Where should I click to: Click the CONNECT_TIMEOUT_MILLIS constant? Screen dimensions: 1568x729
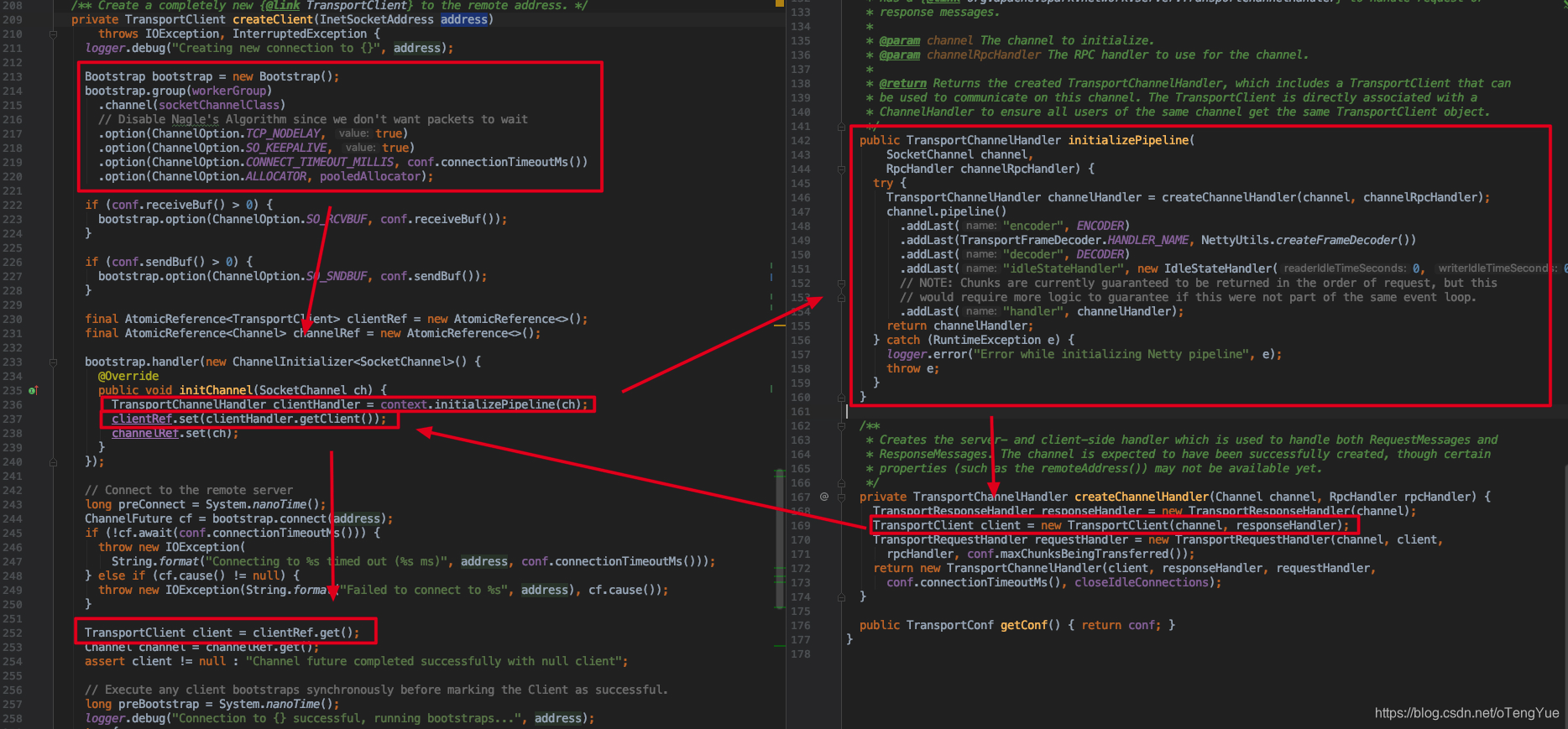[x=320, y=162]
